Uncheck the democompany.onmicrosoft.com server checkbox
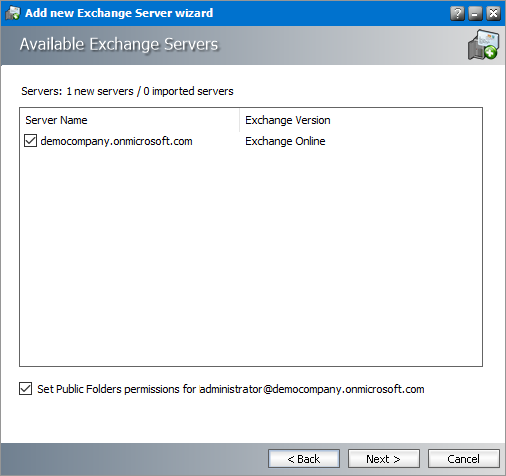 [x=30, y=141]
